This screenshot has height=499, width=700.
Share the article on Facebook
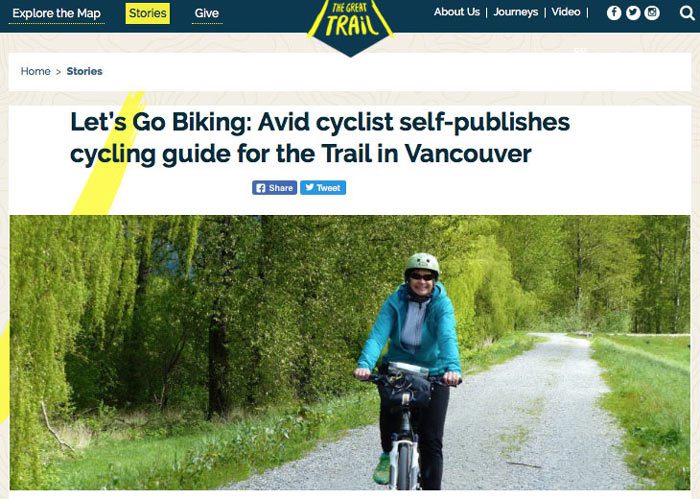coord(274,187)
